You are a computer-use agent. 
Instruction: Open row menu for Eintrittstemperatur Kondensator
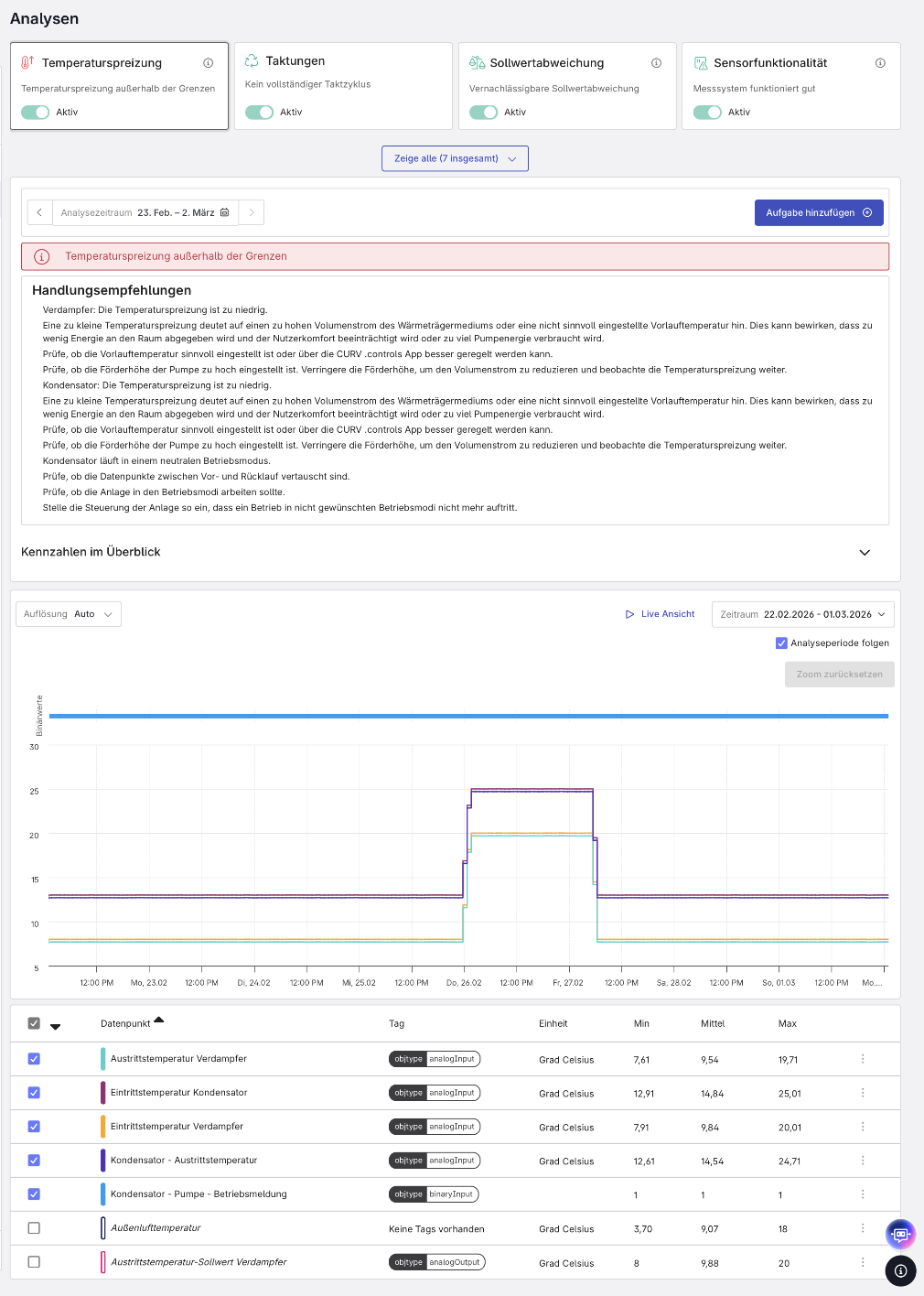863,1093
